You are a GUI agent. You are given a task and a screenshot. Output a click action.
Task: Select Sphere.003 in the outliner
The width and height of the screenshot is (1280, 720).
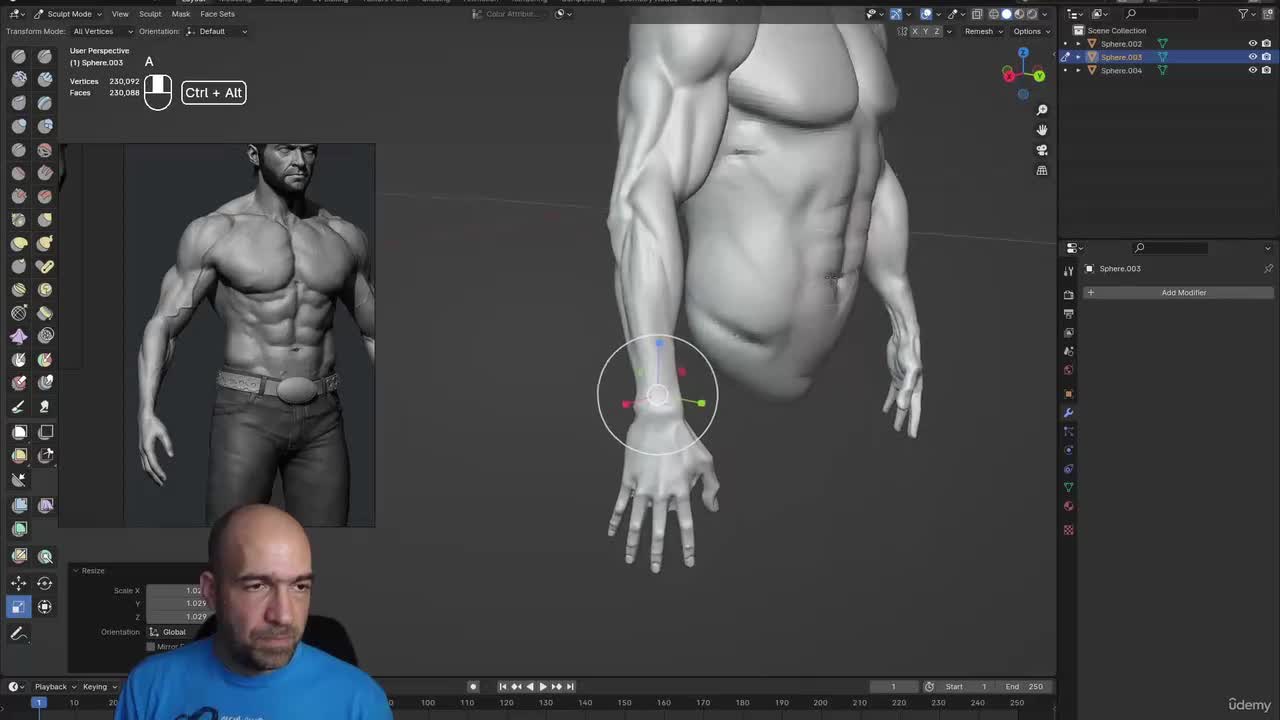coord(1121,57)
